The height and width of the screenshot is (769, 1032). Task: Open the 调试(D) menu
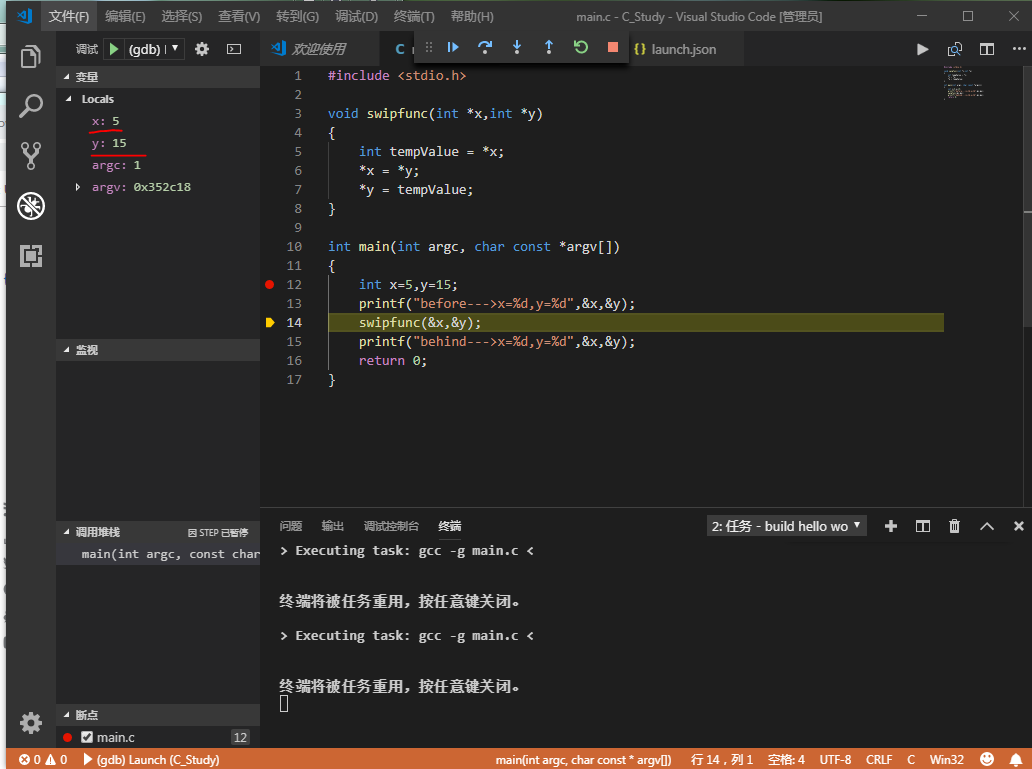(x=356, y=16)
